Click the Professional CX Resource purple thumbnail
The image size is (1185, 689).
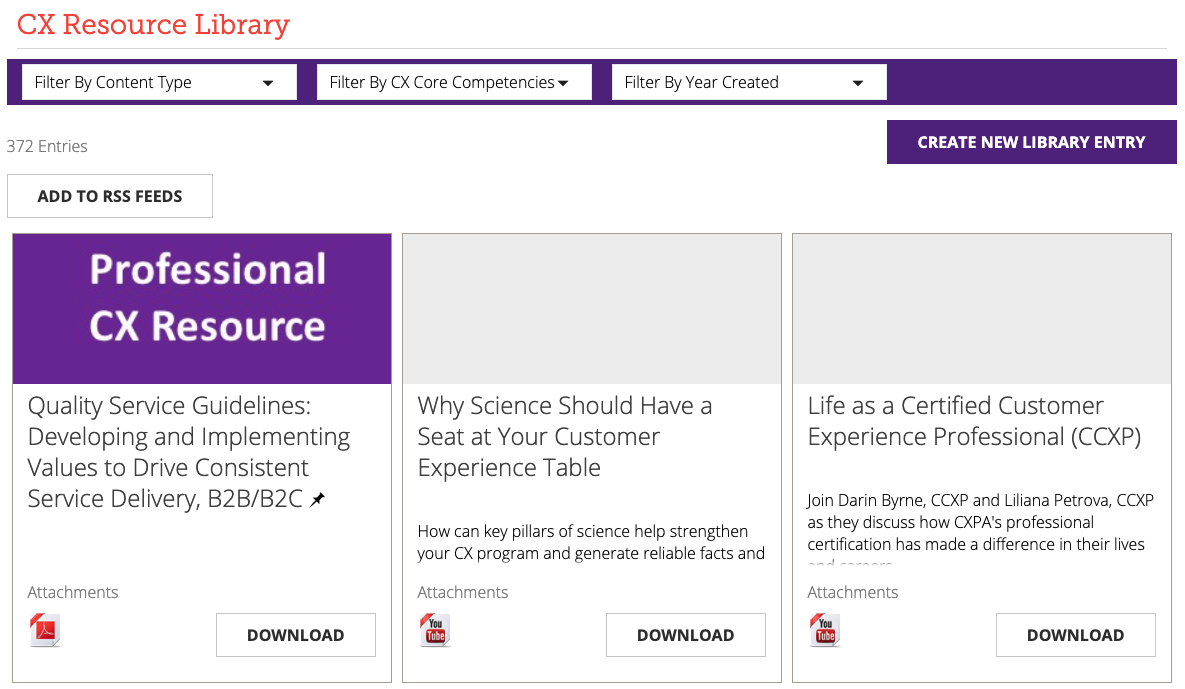(x=202, y=308)
